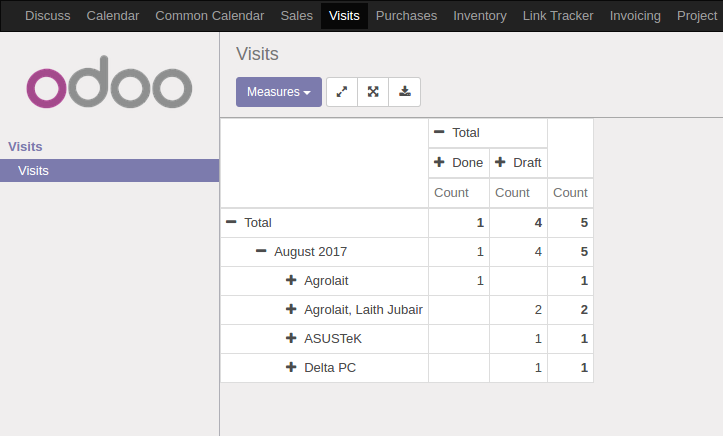Image resolution: width=723 pixels, height=436 pixels.
Task: Open the Sales menu
Action: [x=296, y=16]
